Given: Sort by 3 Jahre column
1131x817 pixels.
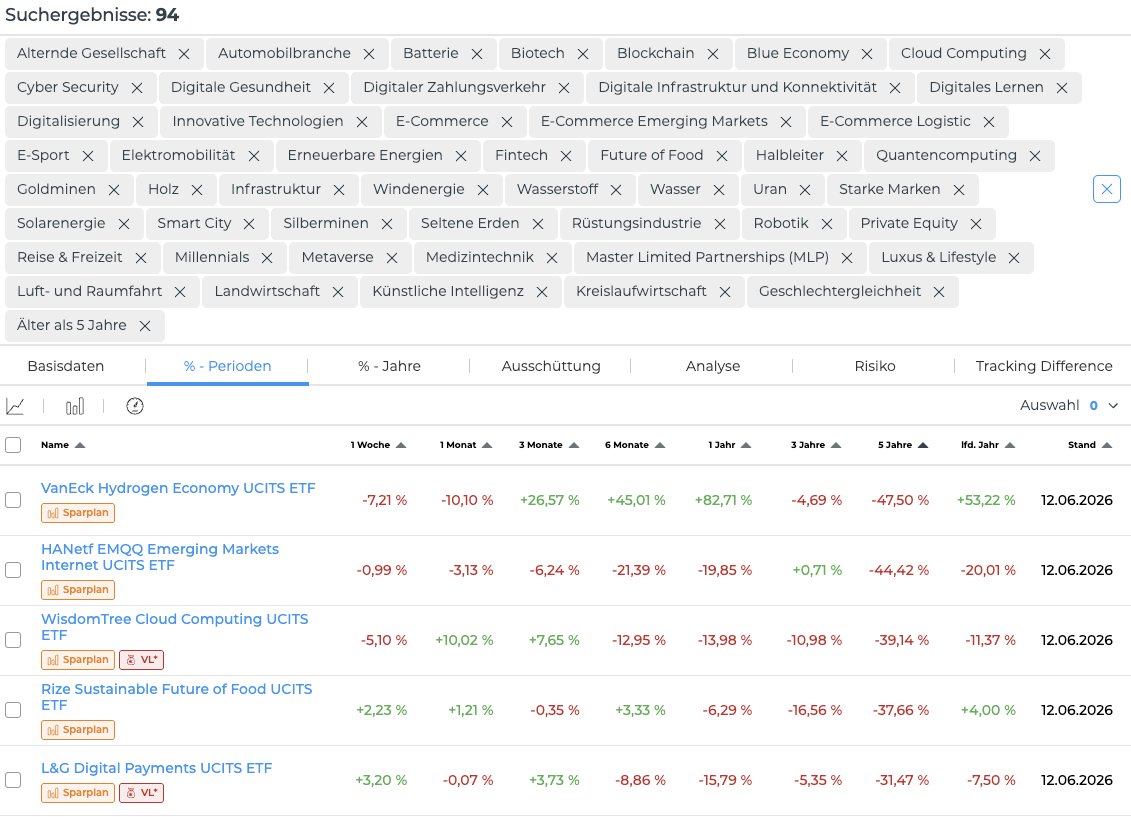Looking at the screenshot, I should pyautogui.click(x=816, y=445).
